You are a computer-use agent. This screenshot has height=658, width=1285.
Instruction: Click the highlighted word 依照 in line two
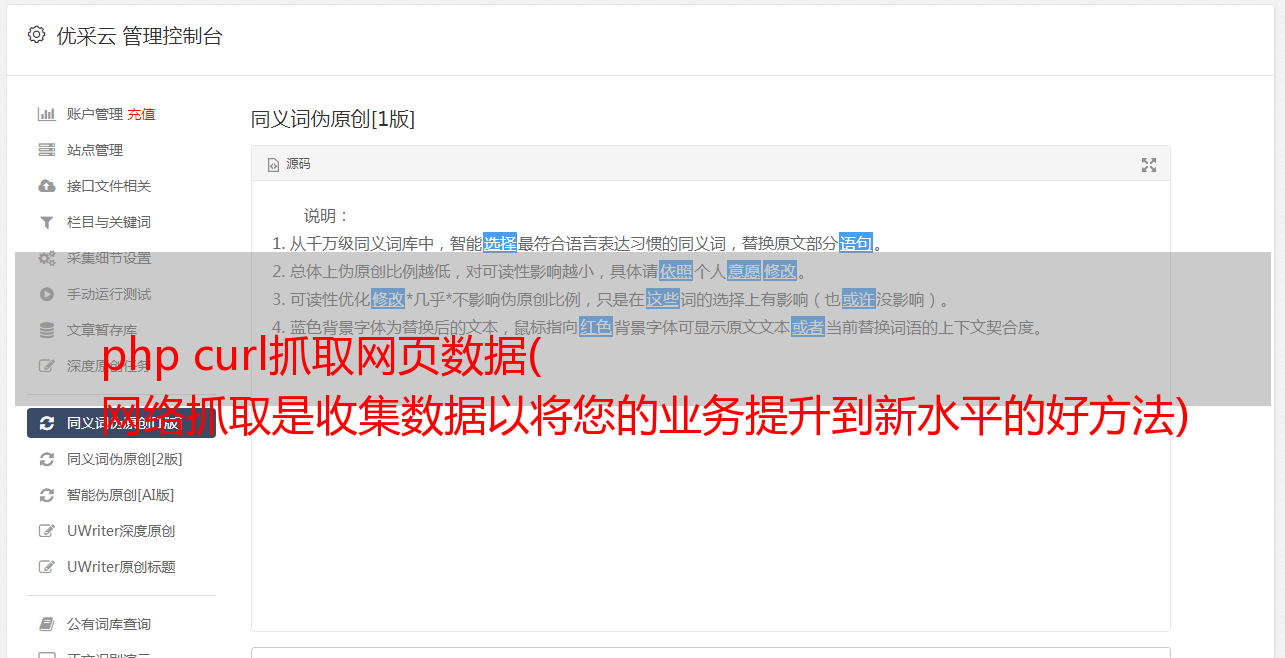tap(676, 271)
